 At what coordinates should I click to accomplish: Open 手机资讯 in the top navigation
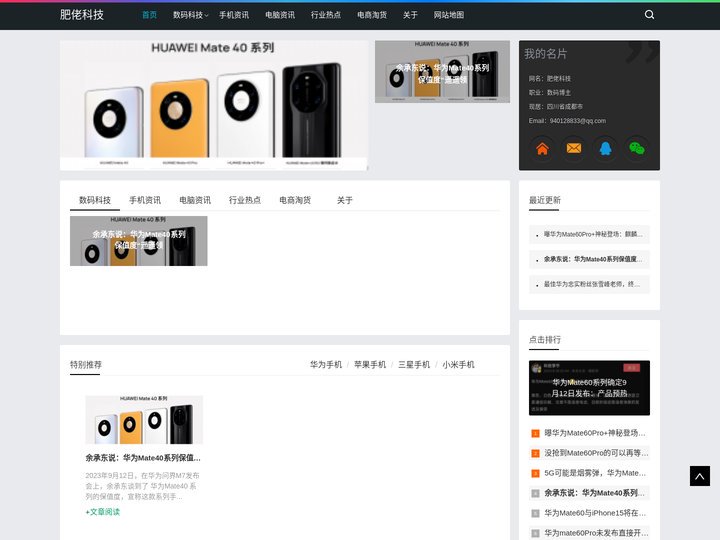pyautogui.click(x=234, y=15)
